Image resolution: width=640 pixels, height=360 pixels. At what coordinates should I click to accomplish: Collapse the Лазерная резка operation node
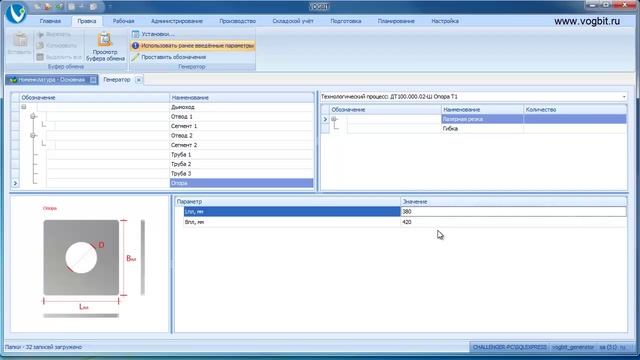click(x=334, y=119)
